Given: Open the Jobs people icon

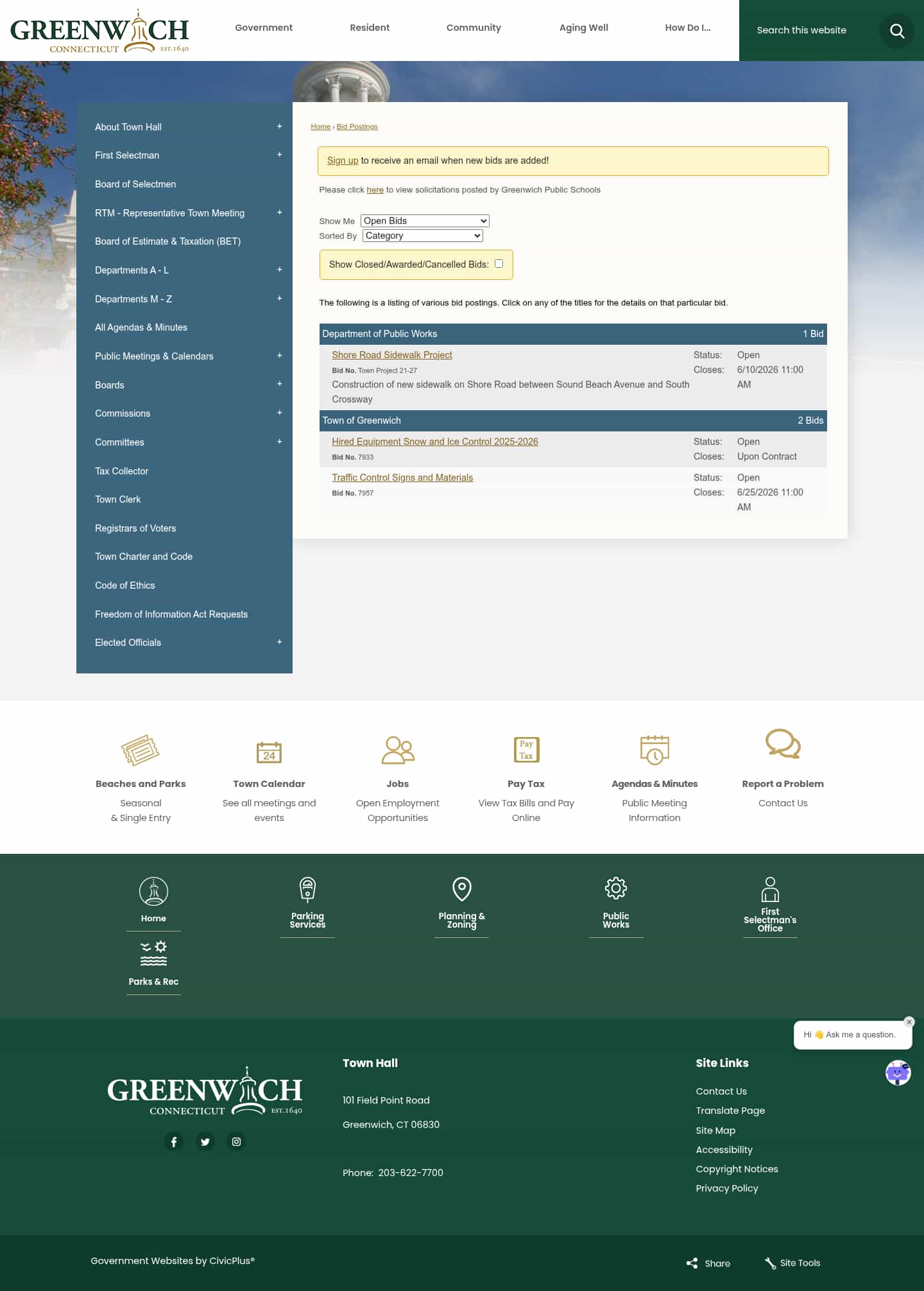Looking at the screenshot, I should pos(398,750).
